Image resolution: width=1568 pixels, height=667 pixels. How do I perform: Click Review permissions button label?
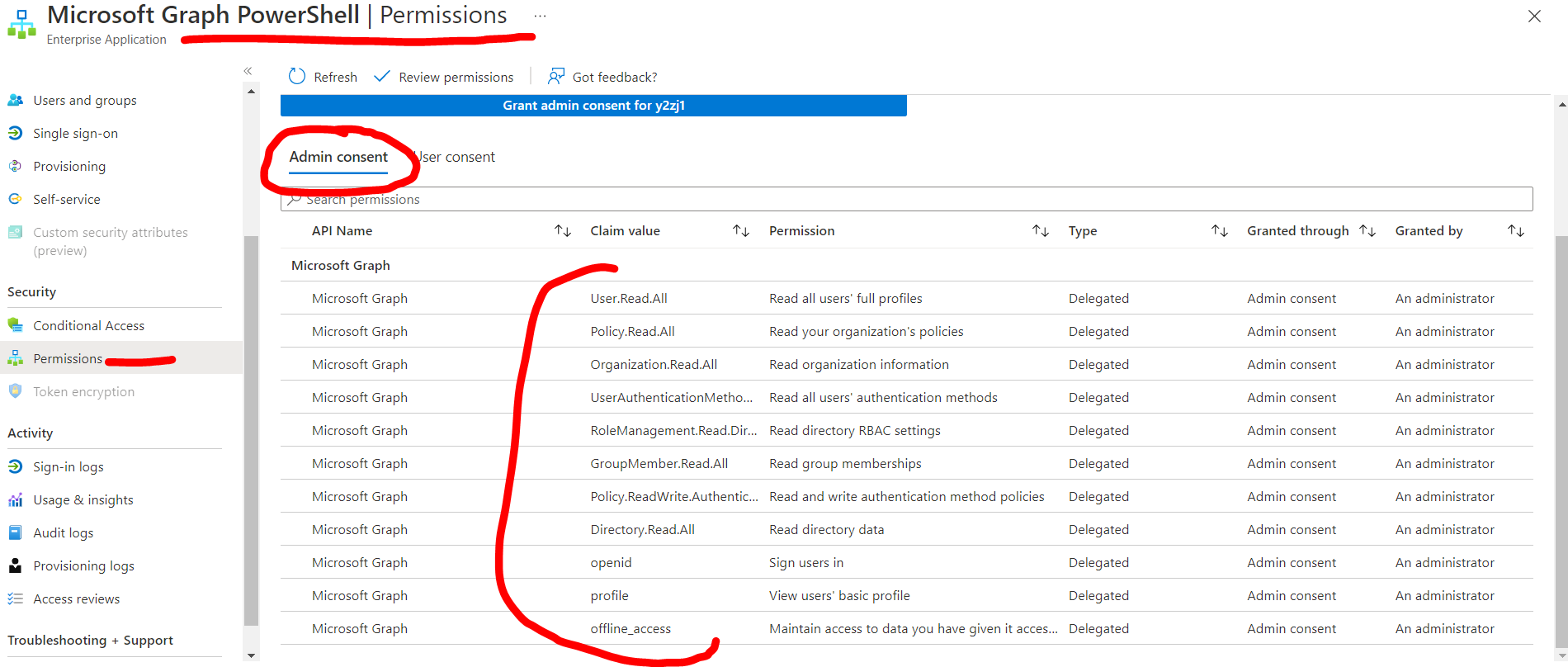[x=456, y=77]
